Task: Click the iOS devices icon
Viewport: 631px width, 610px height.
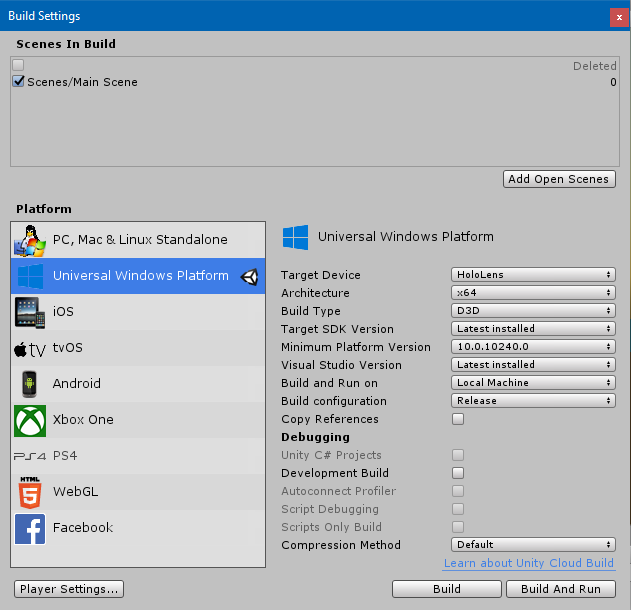Action: coord(30,312)
